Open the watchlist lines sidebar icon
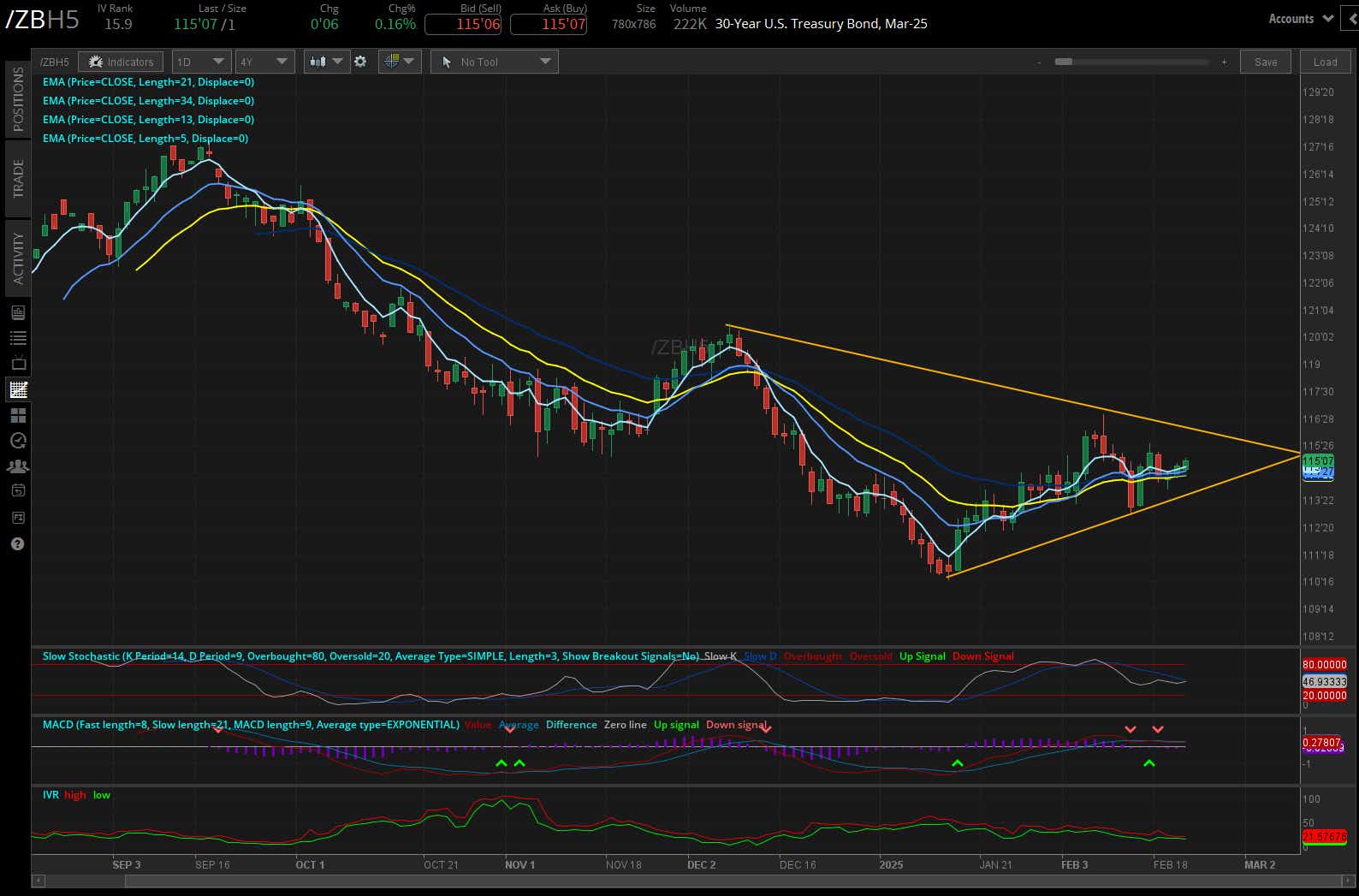The image size is (1359, 896). 17,338
